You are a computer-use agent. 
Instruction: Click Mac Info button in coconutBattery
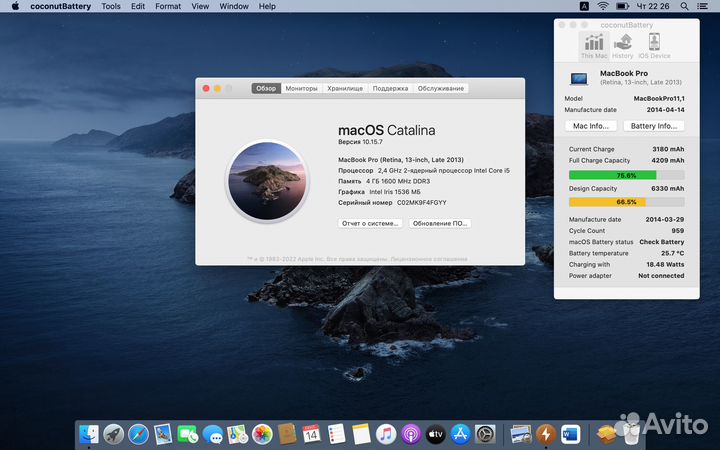pyautogui.click(x=591, y=126)
